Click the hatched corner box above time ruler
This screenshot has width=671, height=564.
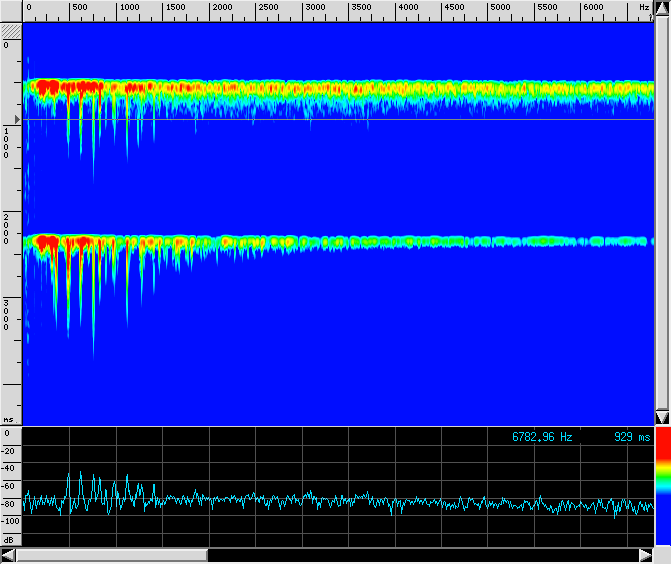pos(11,31)
